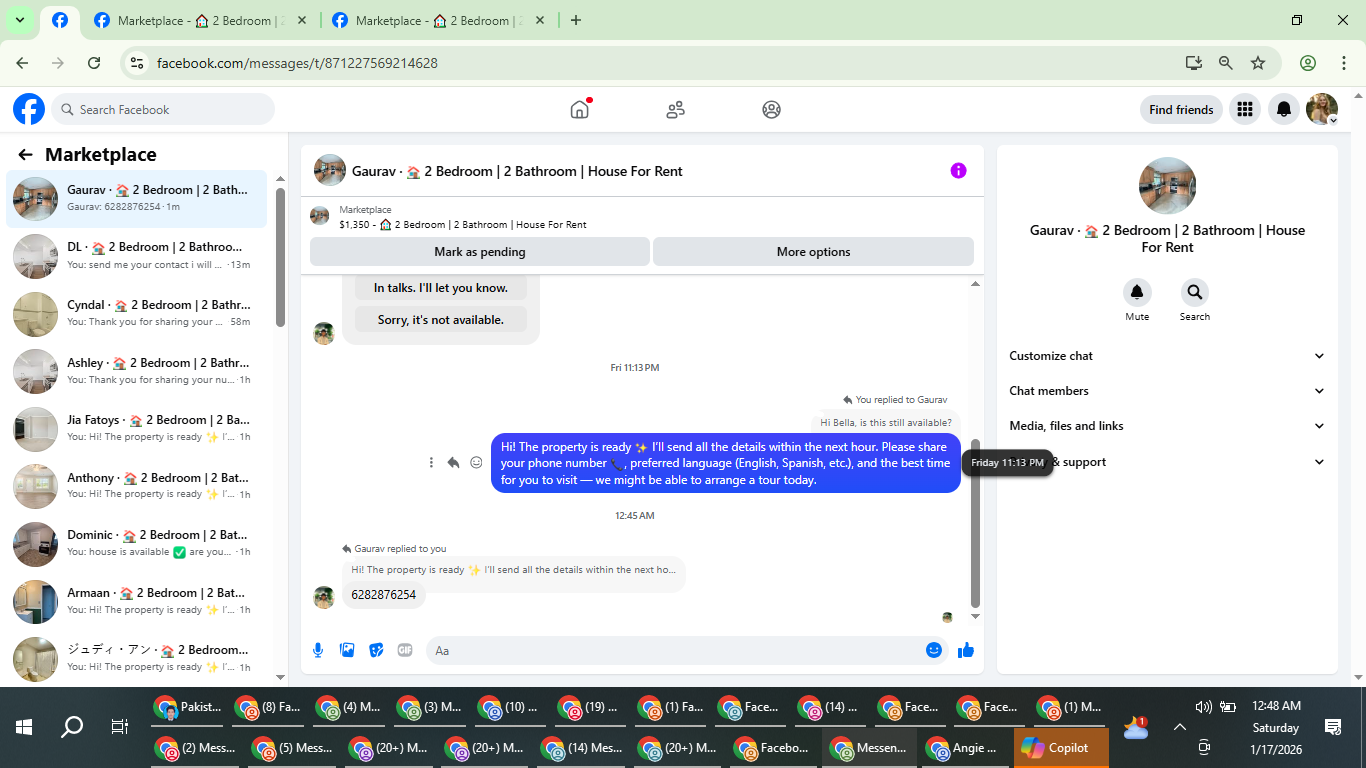The height and width of the screenshot is (768, 1366).
Task: Go back from Marketplace with arrow
Action: pyautogui.click(x=26, y=155)
